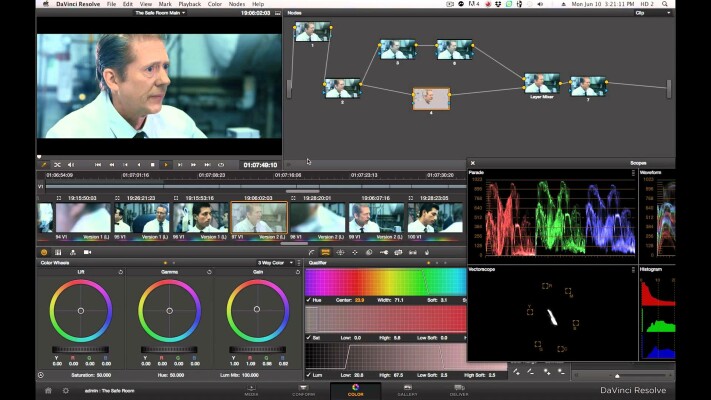The width and height of the screenshot is (711, 400).
Task: Switch to the Gallery page tab
Action: coord(407,390)
